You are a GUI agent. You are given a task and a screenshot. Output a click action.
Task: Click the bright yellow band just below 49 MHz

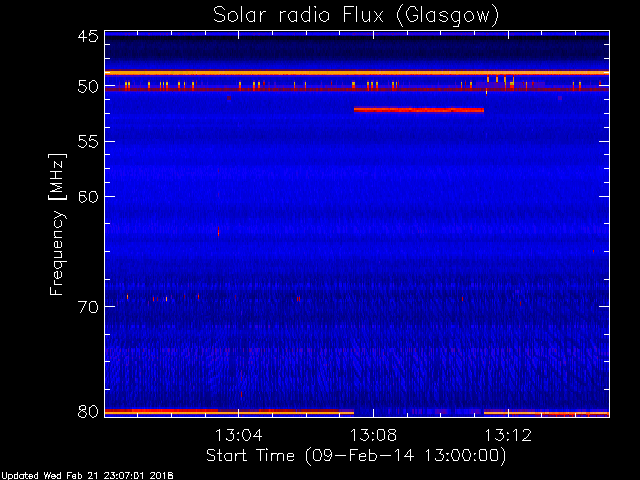click(x=357, y=73)
